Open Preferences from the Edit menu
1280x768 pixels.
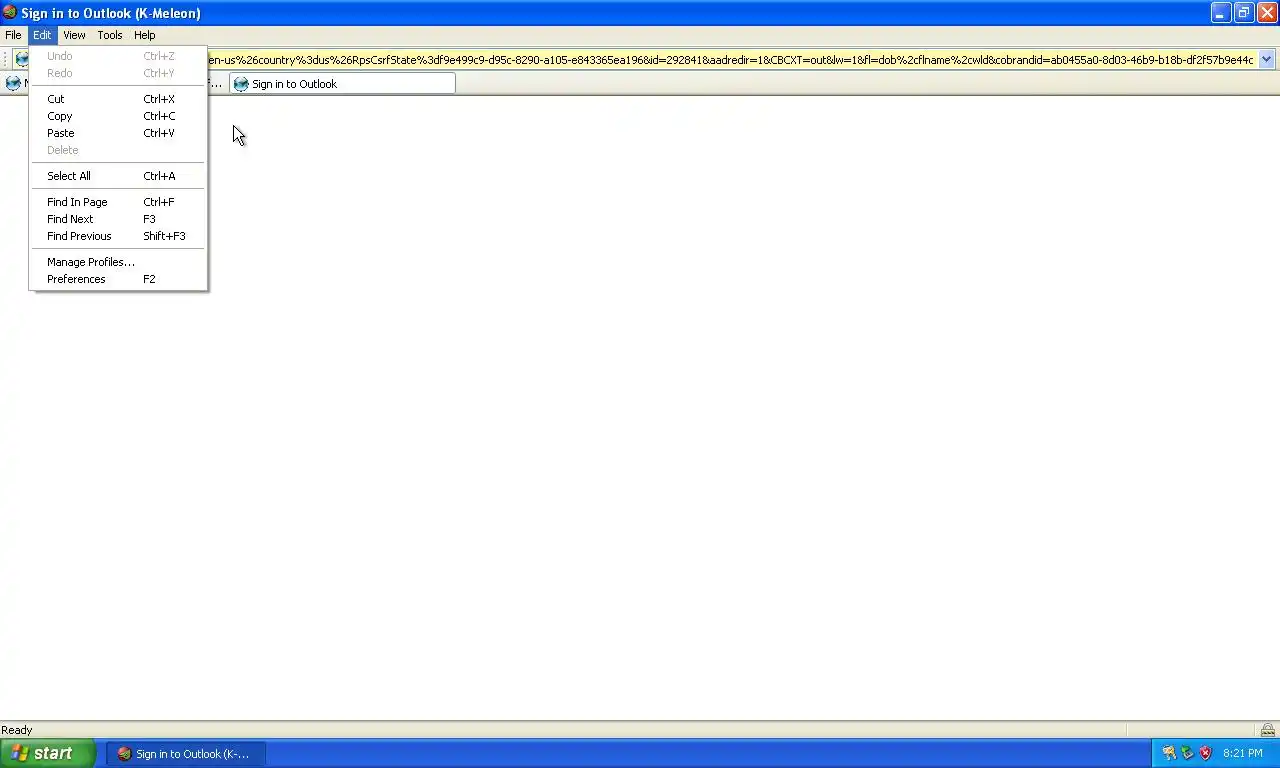pos(118,279)
